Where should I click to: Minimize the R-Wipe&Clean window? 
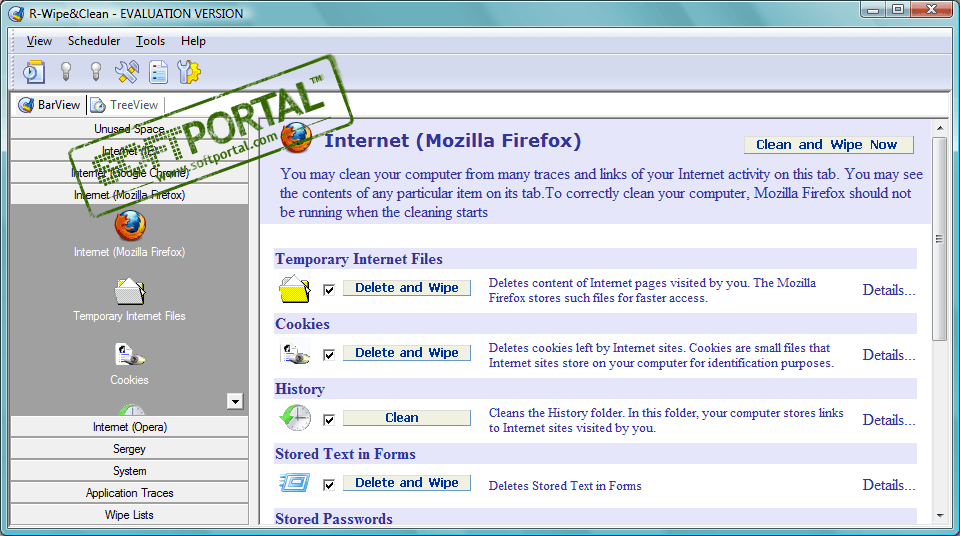(x=873, y=10)
